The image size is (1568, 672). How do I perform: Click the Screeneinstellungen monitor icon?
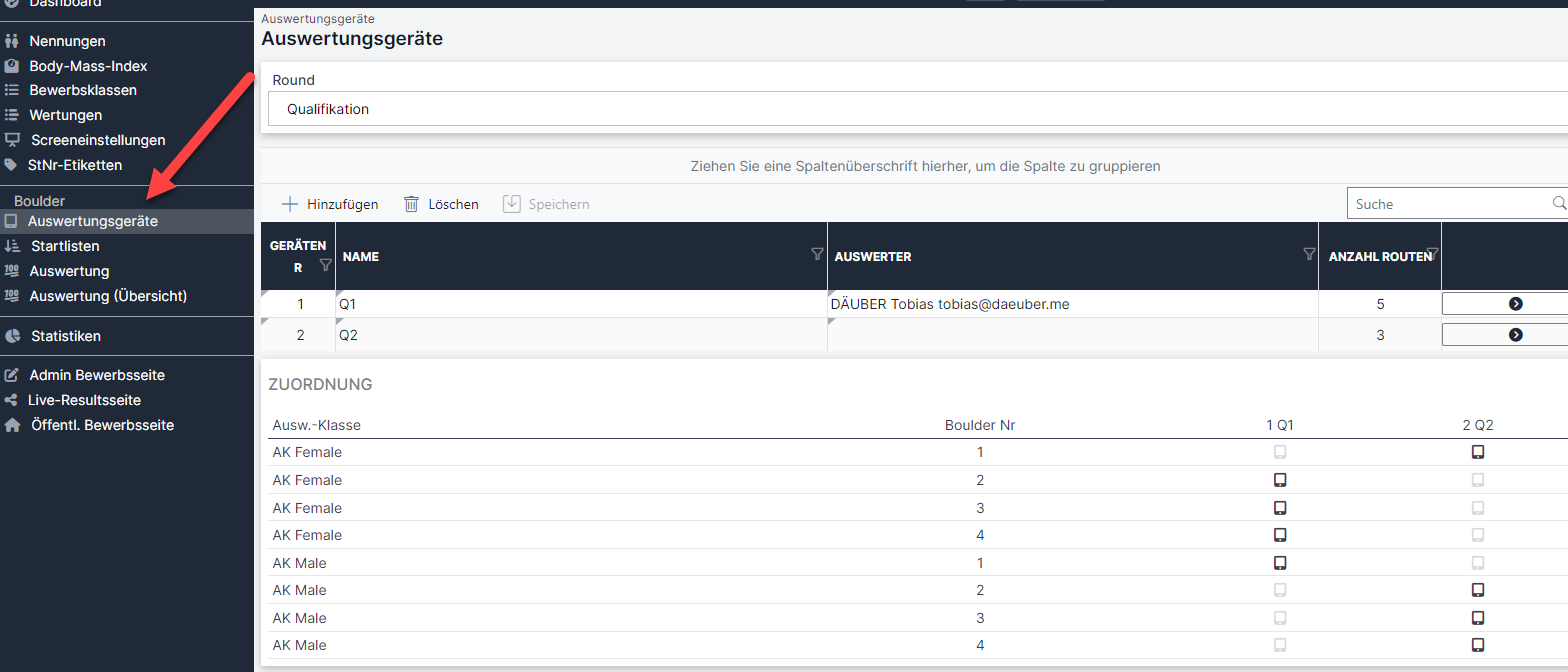(x=12, y=140)
